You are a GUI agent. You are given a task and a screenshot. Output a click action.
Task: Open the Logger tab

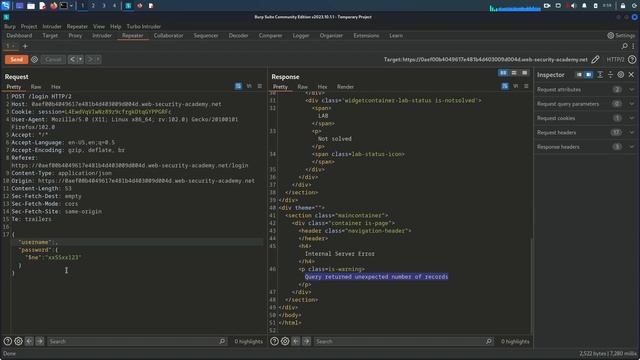[301, 36]
